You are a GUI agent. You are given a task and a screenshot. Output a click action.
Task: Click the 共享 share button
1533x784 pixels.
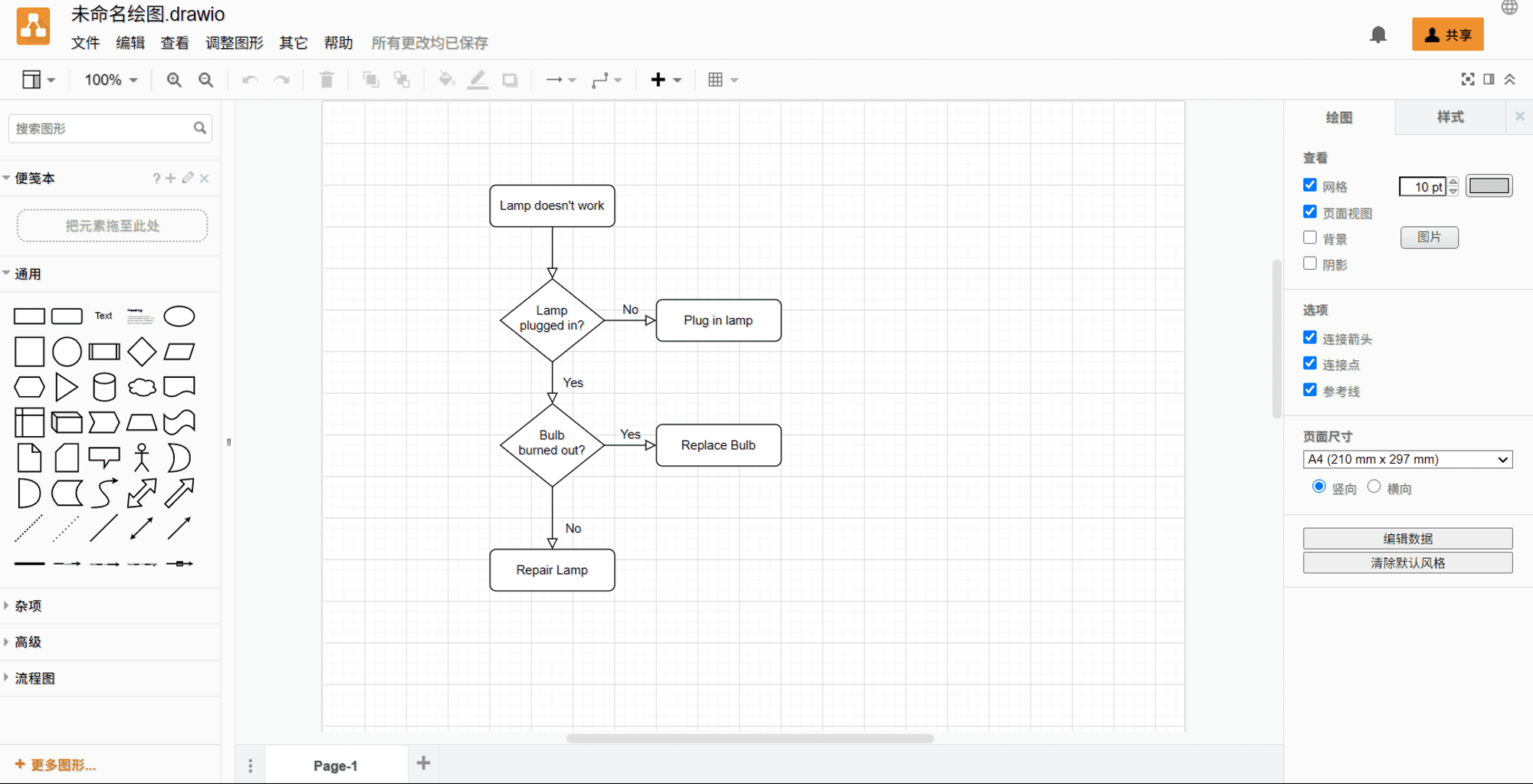pos(1448,34)
